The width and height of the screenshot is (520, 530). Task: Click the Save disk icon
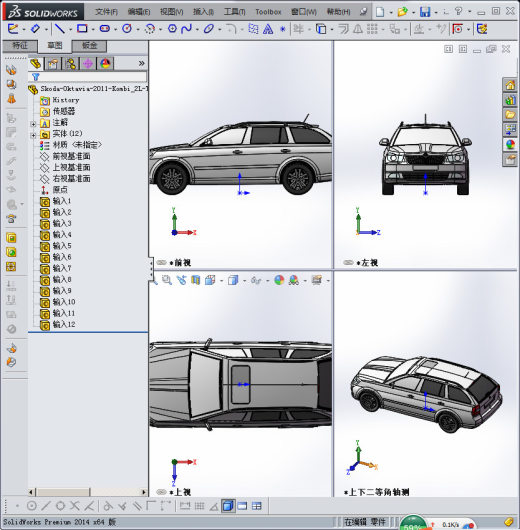pos(425,12)
